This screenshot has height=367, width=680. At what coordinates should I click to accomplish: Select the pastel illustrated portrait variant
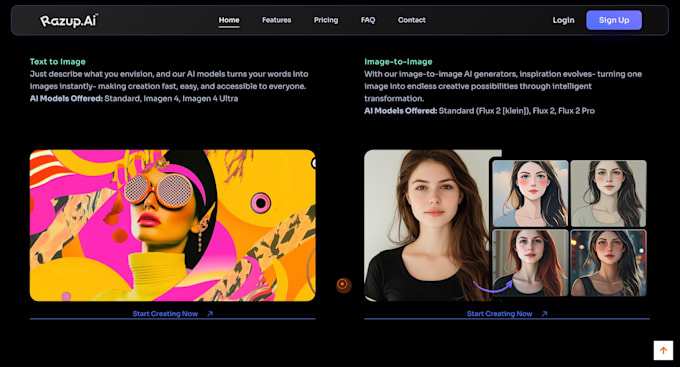(608, 193)
